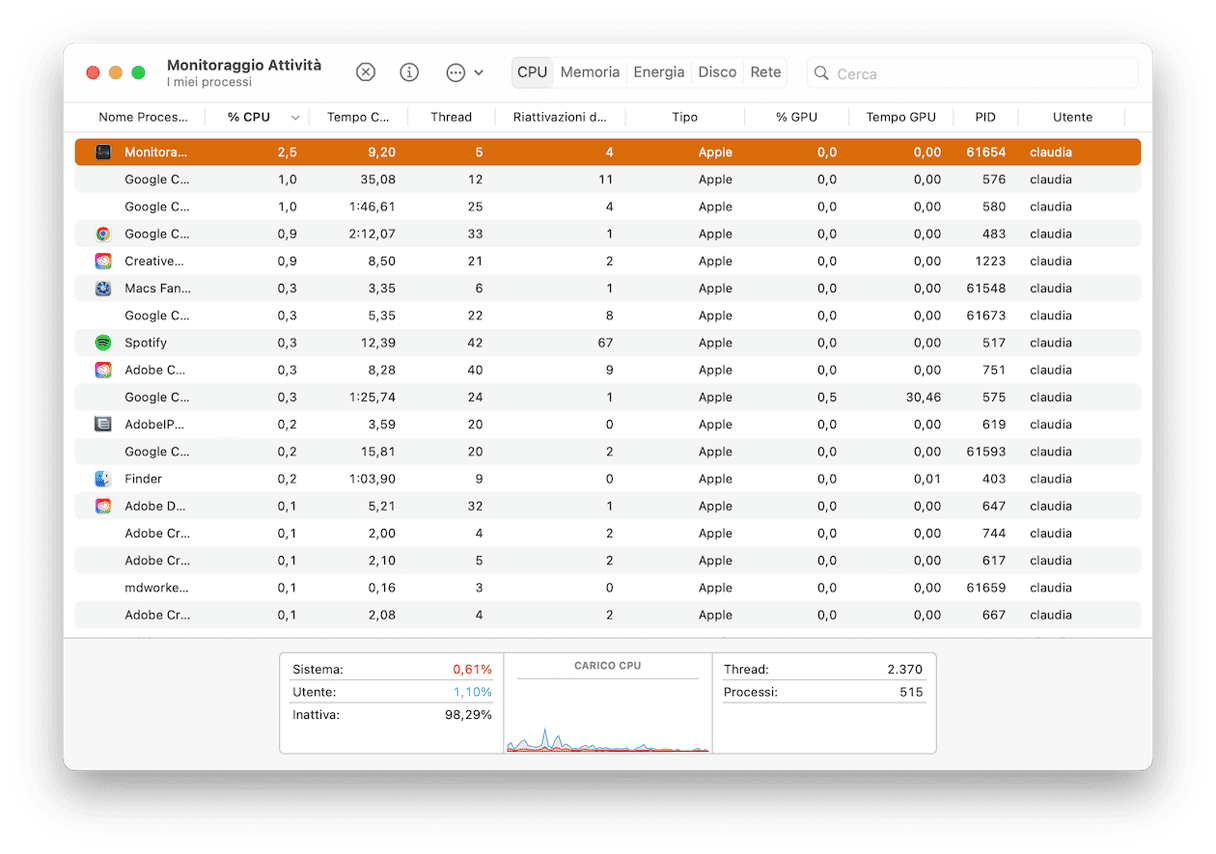1216x854 pixels.
Task: Click the Spotify app icon in list
Action: coord(103,343)
